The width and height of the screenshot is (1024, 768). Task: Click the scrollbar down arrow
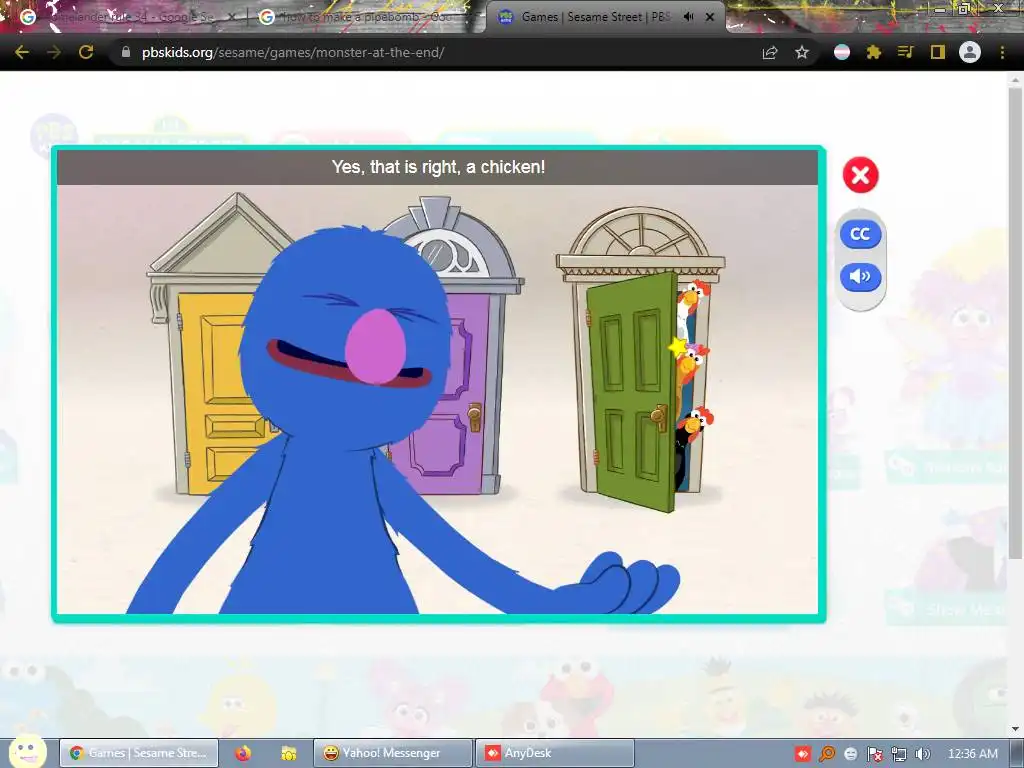tap(1015, 729)
